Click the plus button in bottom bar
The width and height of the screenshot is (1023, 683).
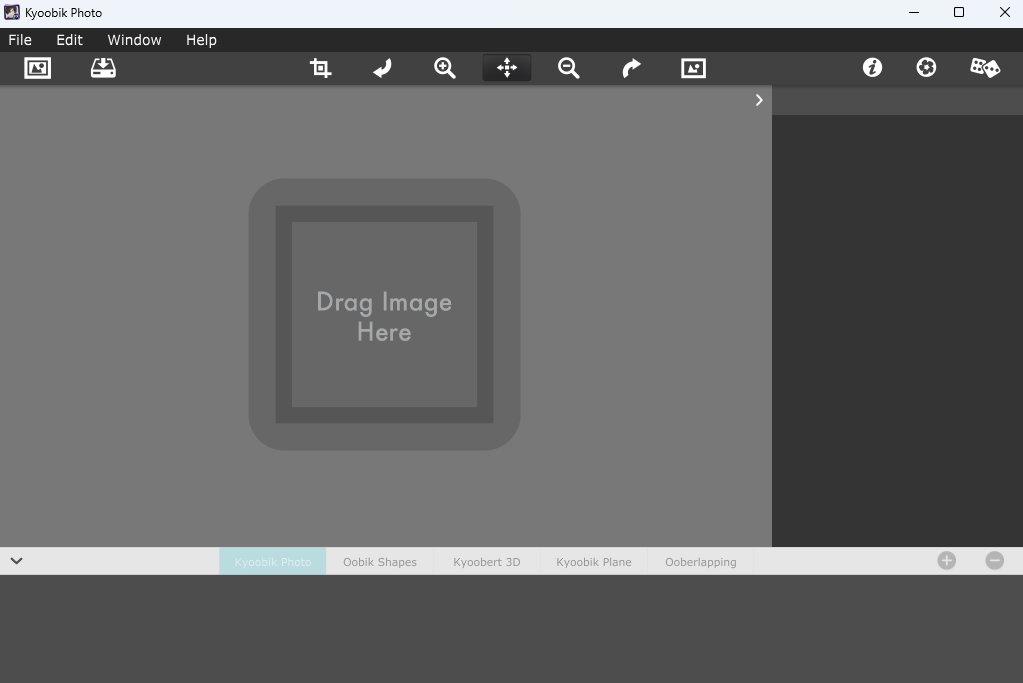point(947,560)
